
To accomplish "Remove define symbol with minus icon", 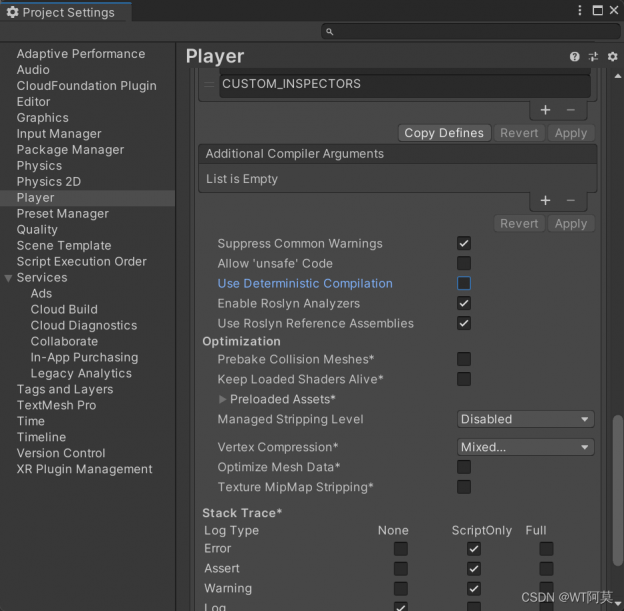I will (570, 110).
